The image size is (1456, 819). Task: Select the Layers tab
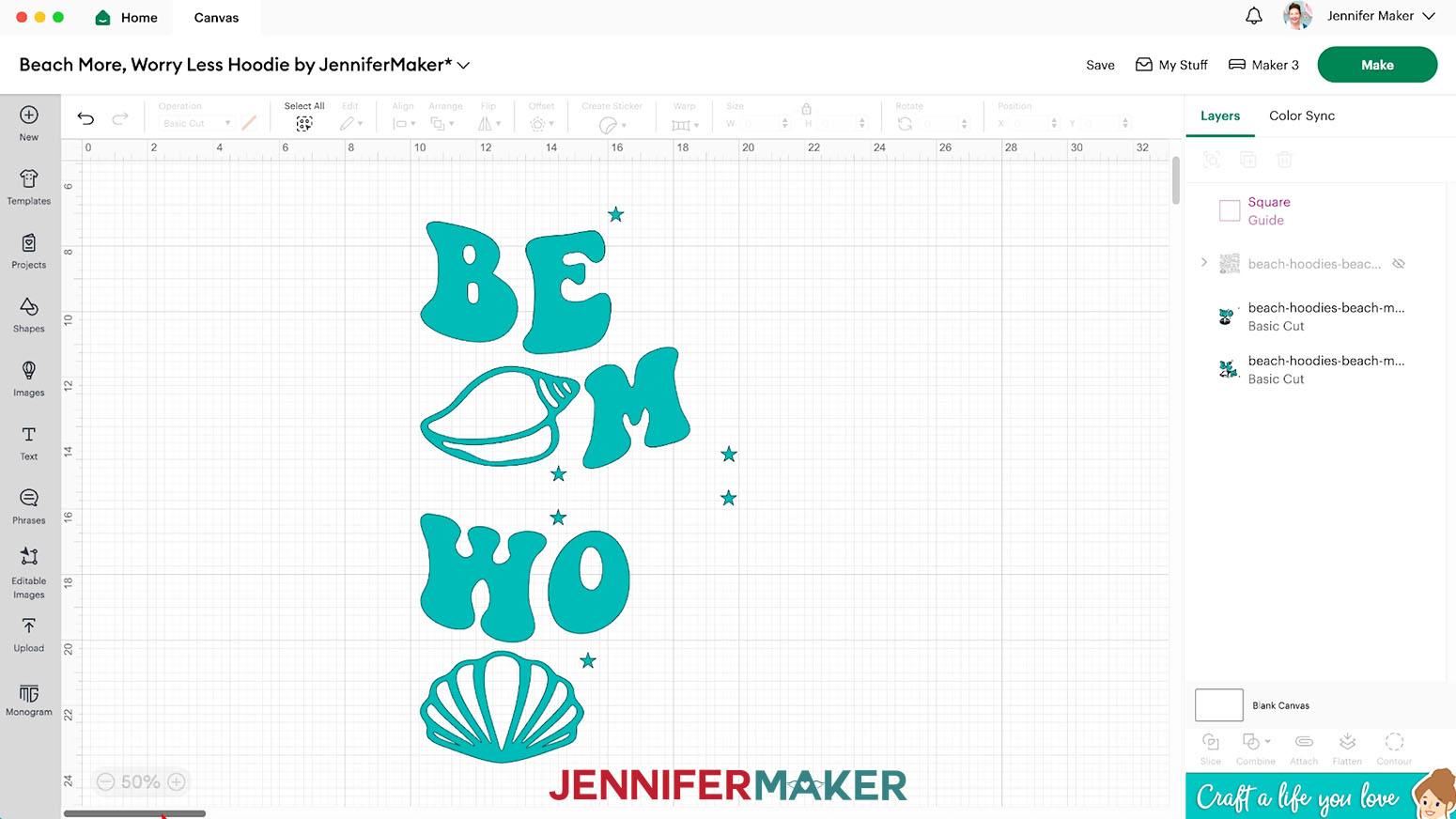1220,116
